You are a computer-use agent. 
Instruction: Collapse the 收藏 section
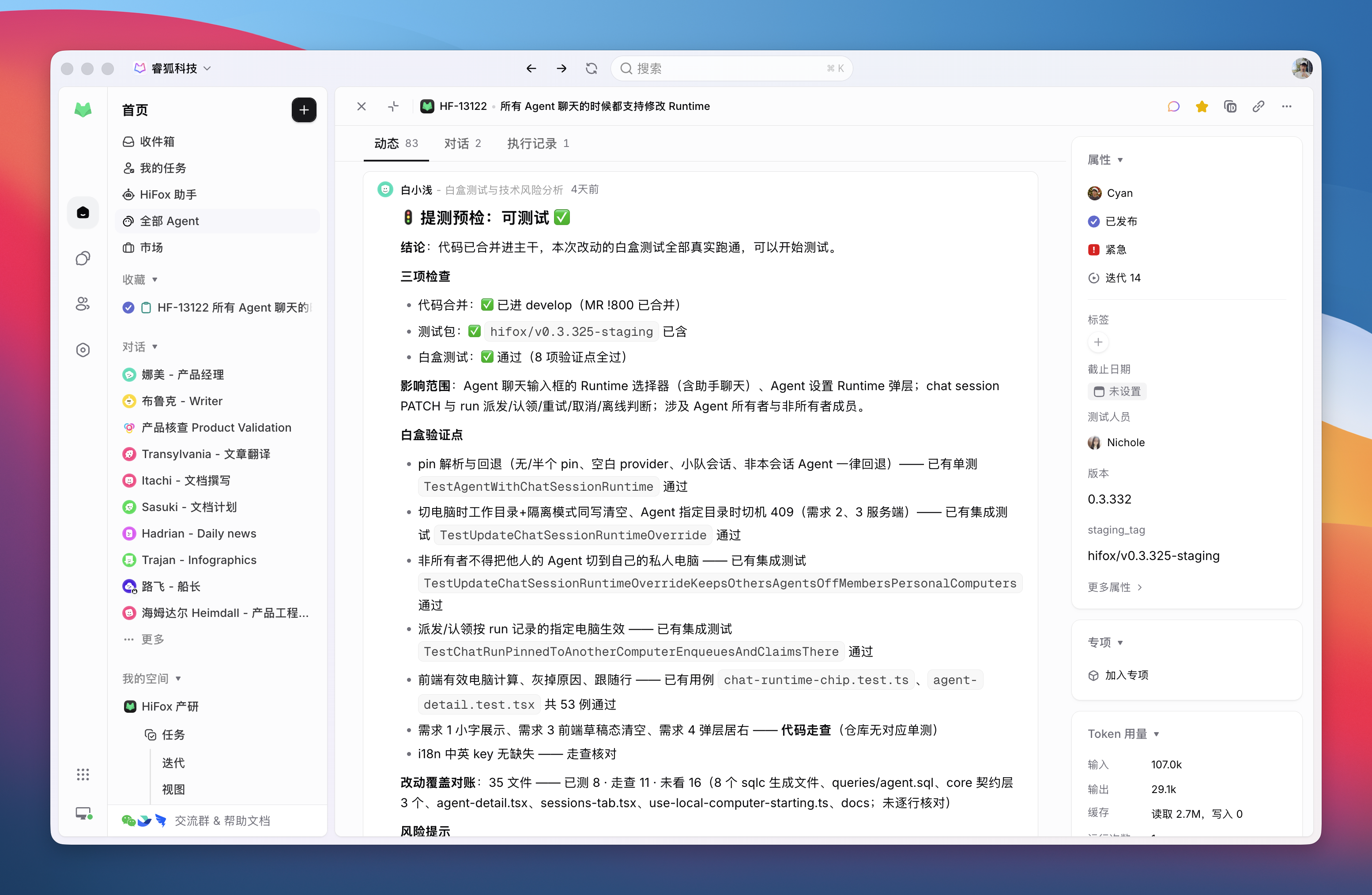[x=140, y=279]
